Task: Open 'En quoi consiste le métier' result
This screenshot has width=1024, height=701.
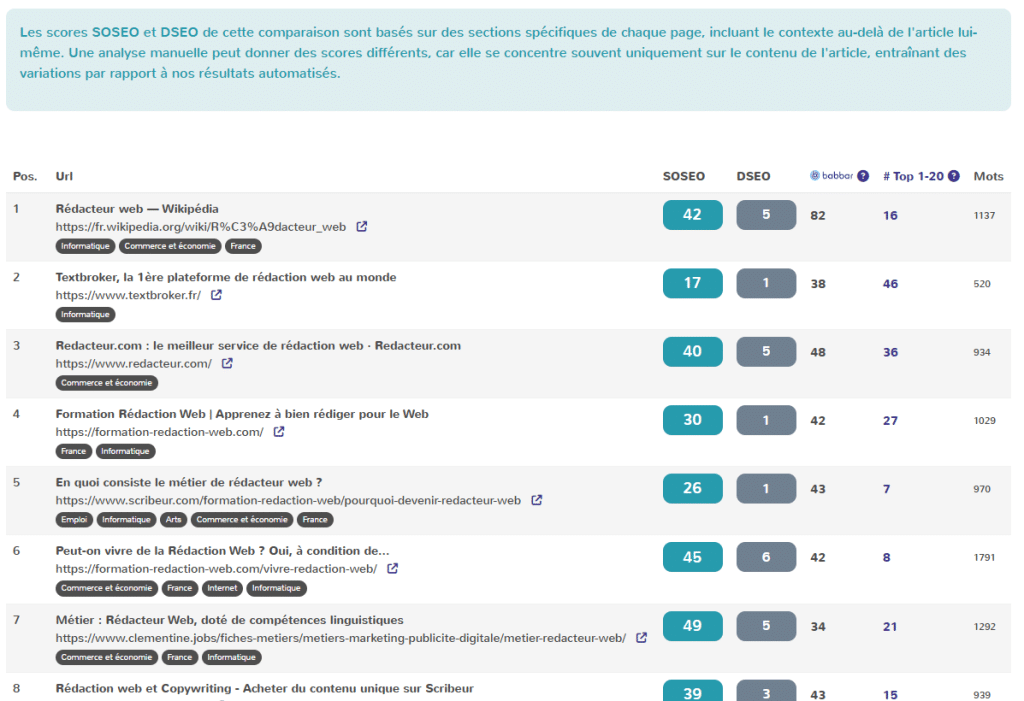Action: tap(189, 483)
